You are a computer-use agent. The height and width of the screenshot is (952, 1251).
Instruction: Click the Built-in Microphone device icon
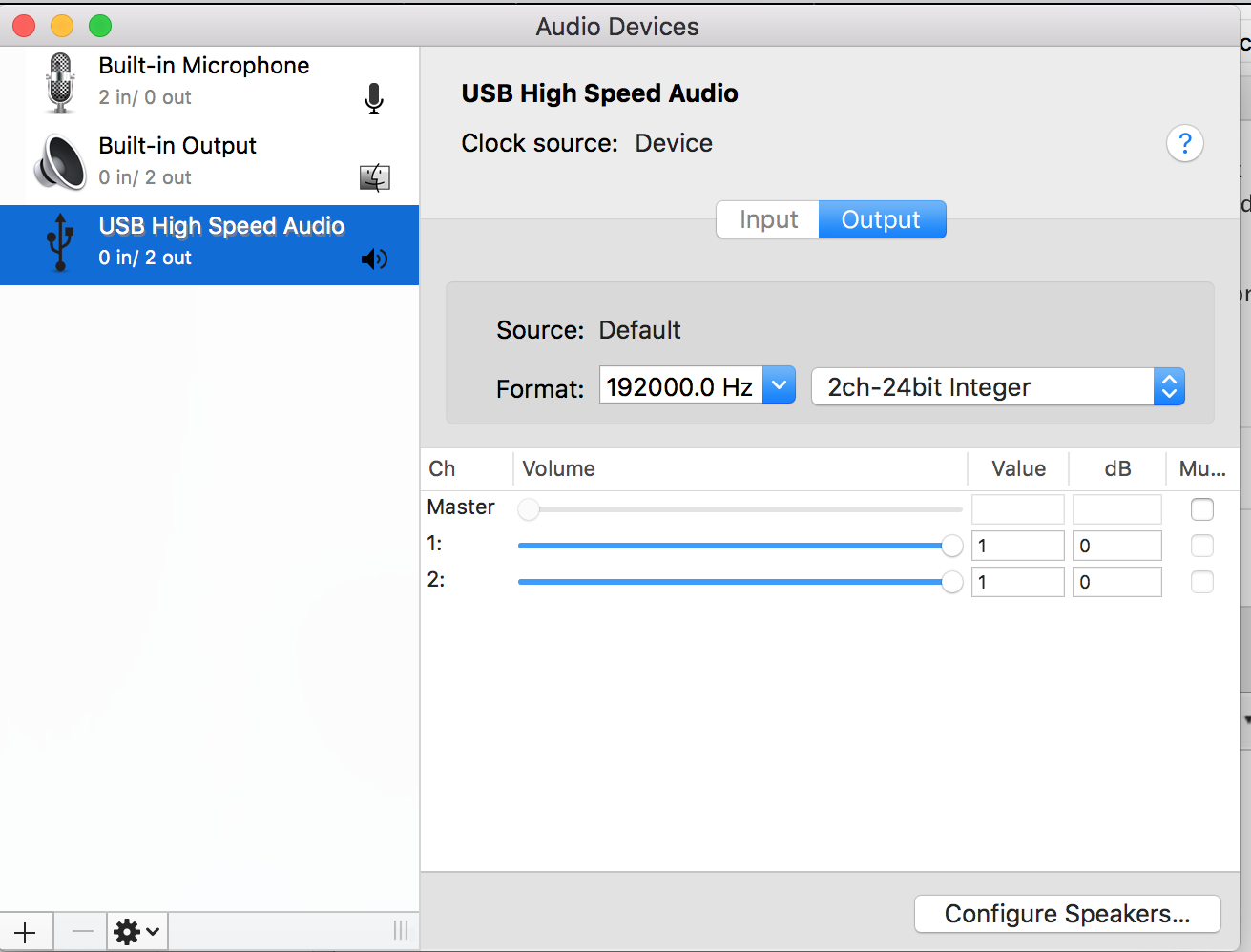[x=60, y=82]
